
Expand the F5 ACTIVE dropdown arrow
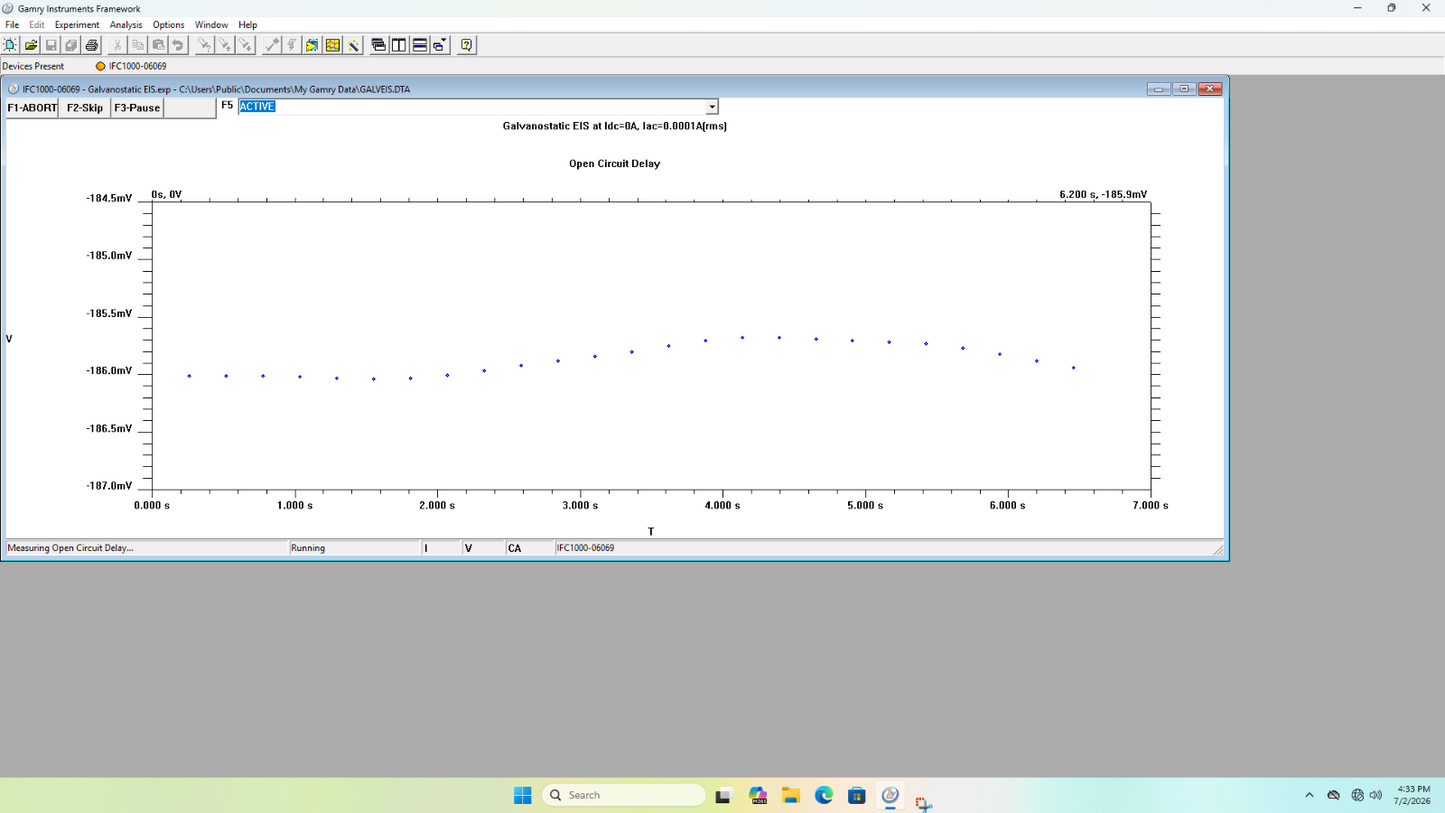click(x=712, y=107)
